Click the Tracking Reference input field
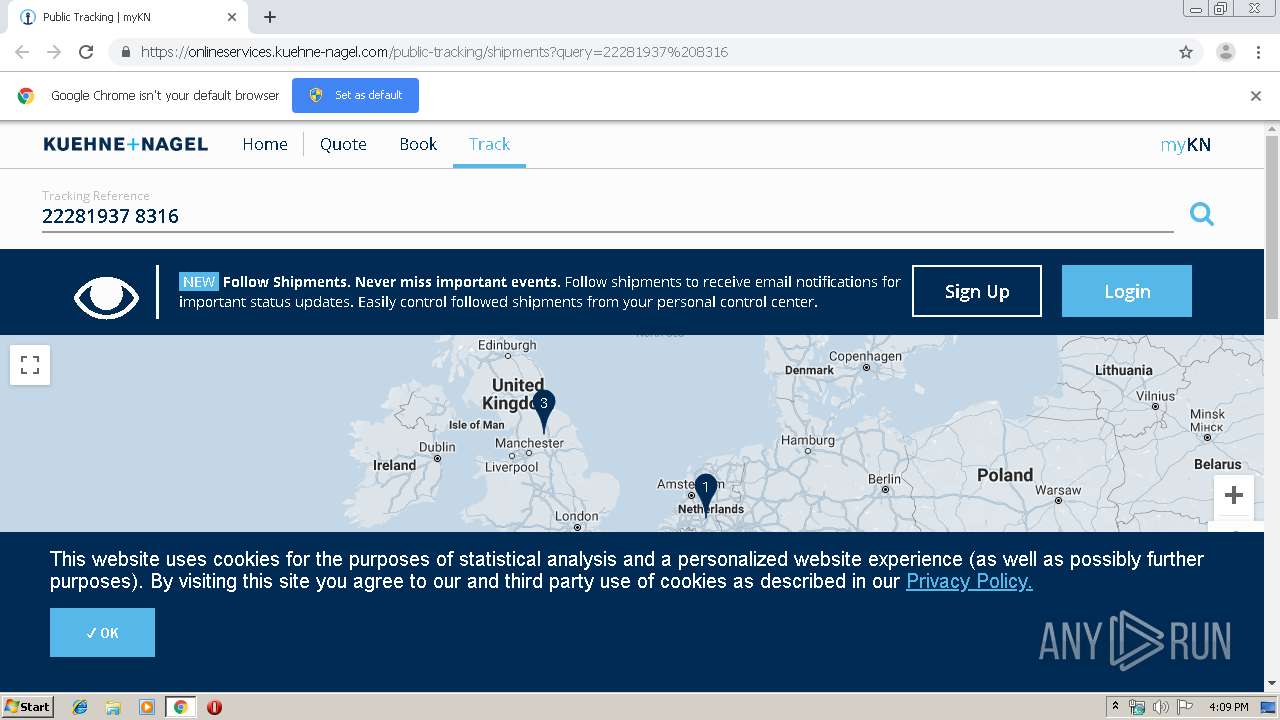Viewport: 1280px width, 720px height. [607, 216]
